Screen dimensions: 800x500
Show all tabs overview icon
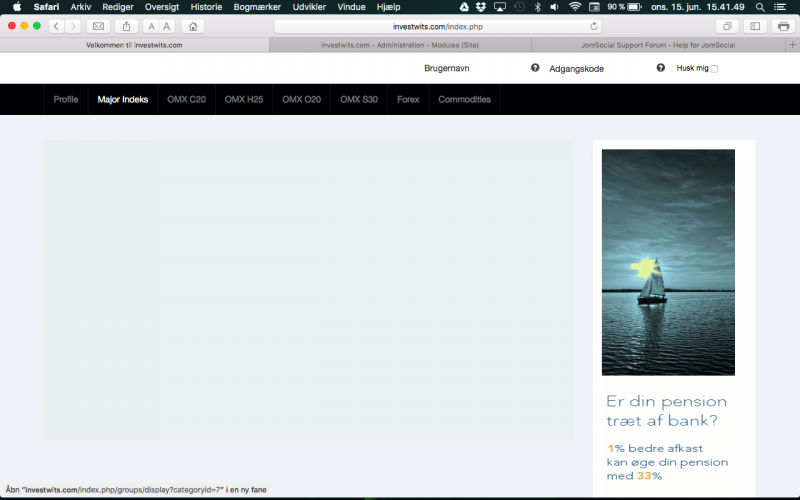coord(727,26)
